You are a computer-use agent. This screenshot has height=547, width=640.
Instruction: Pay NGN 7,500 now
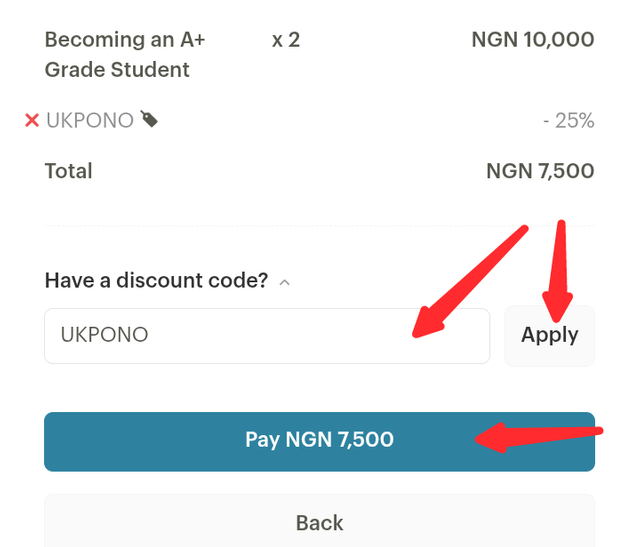[x=319, y=442]
